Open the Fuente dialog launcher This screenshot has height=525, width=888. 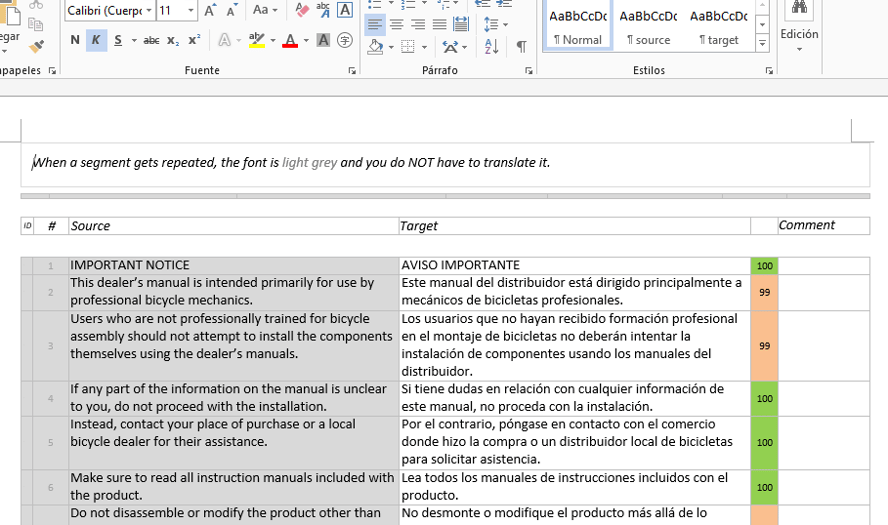(x=351, y=71)
